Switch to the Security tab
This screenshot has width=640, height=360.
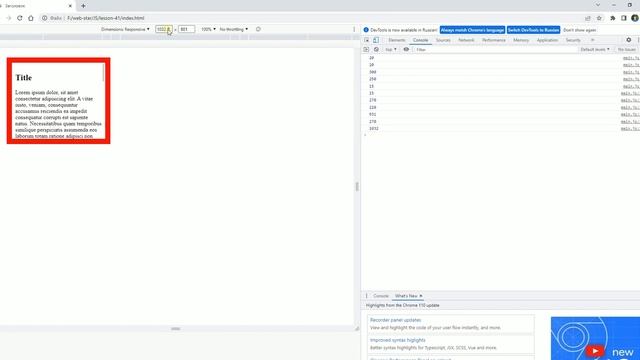(573, 40)
